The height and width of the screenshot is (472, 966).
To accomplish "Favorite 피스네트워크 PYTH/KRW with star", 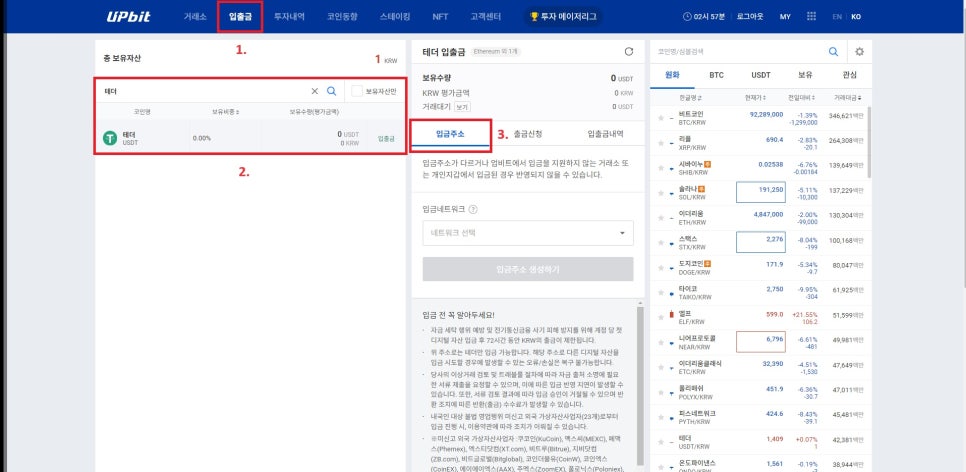I will (x=660, y=417).
